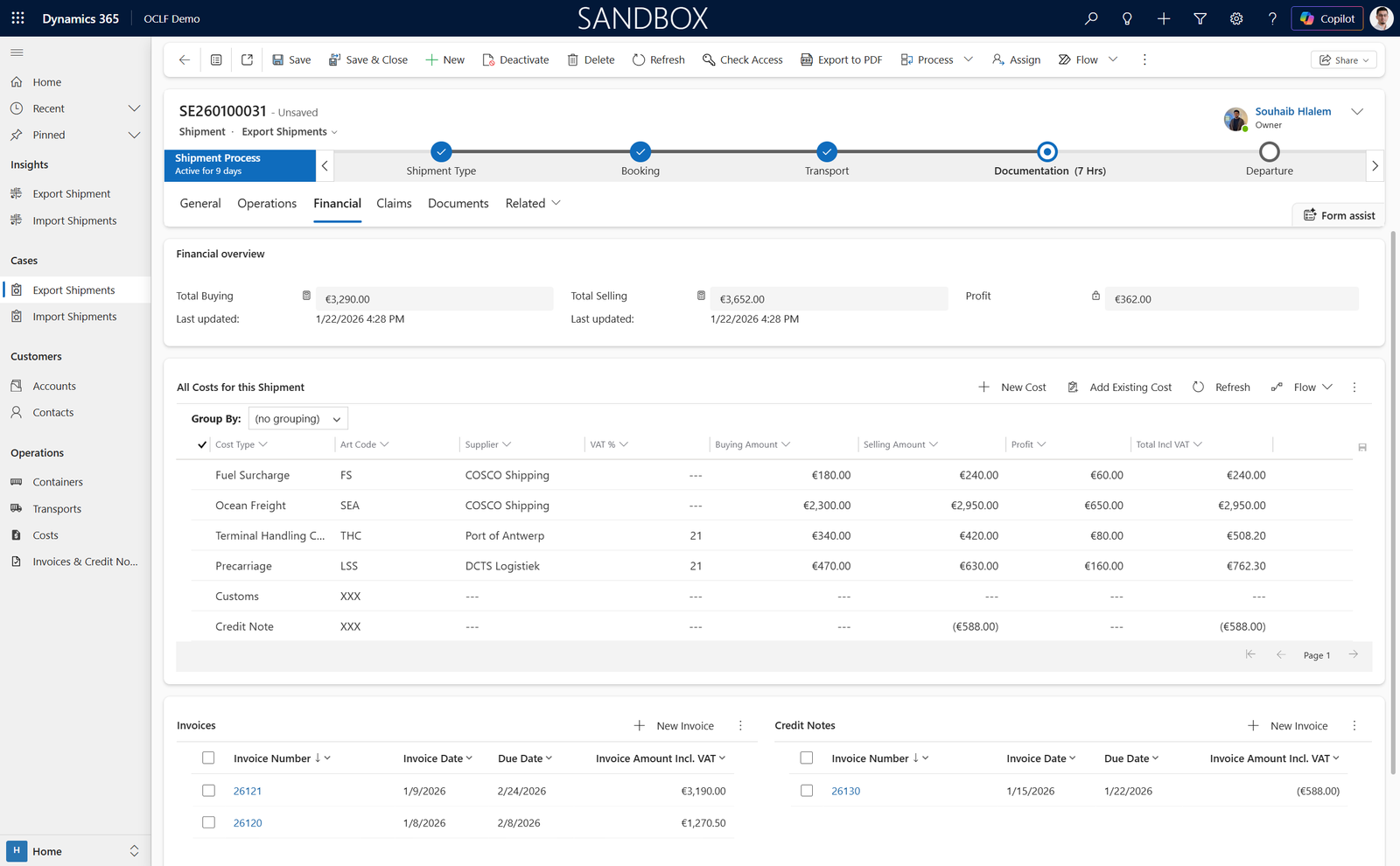Export the shipment to PDF
1400x866 pixels.
tap(840, 59)
